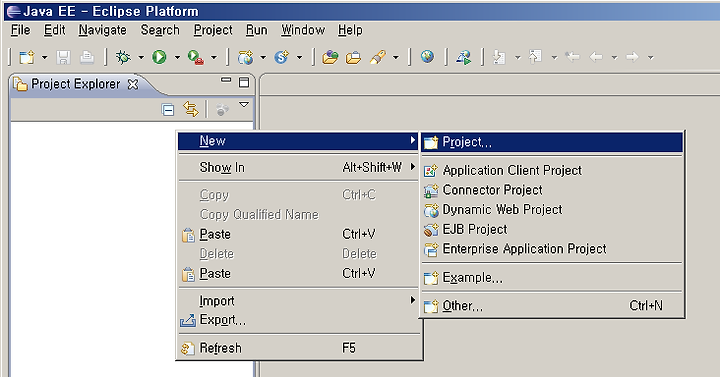This screenshot has width=720, height=377.
Task: Choose Export... from context menu
Action: [x=298, y=320]
